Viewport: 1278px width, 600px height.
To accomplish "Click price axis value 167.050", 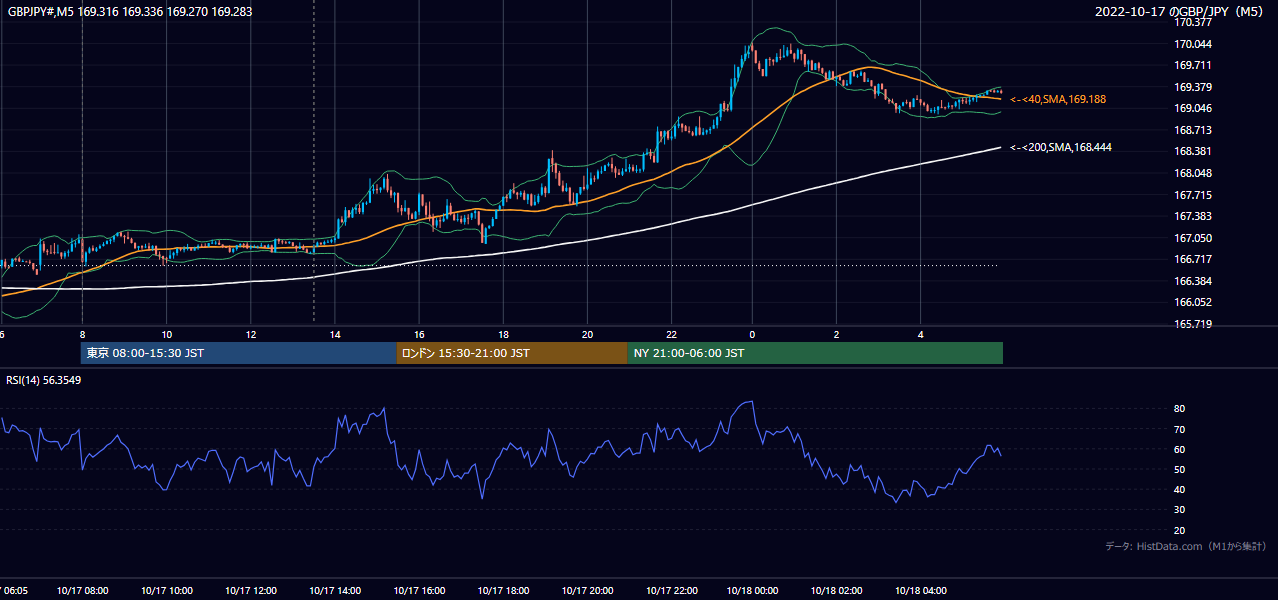I will coord(1193,238).
